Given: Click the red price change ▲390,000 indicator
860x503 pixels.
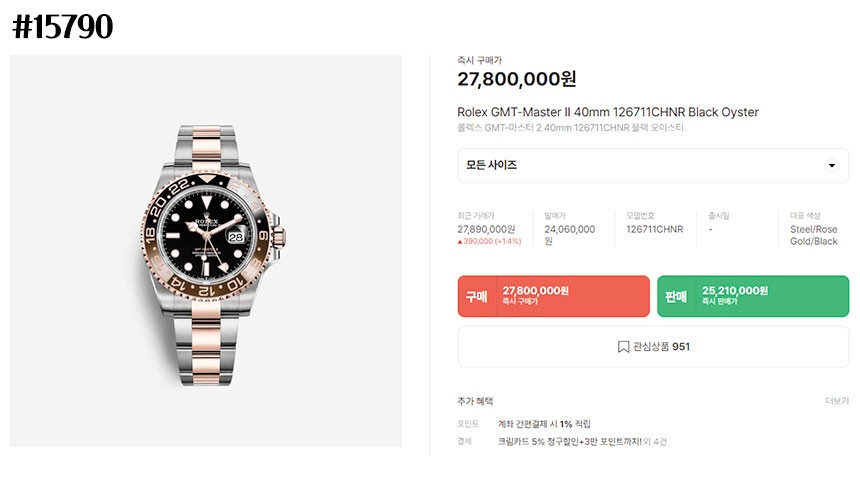Looking at the screenshot, I should [x=489, y=241].
